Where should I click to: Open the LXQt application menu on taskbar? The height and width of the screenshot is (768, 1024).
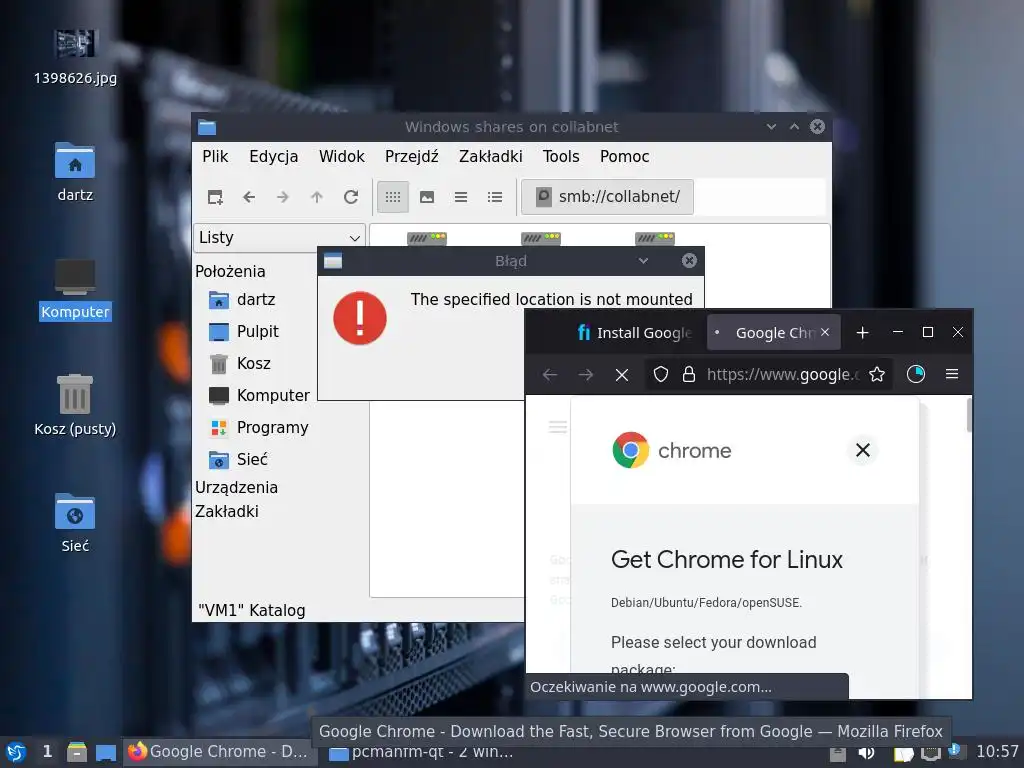click(16, 752)
